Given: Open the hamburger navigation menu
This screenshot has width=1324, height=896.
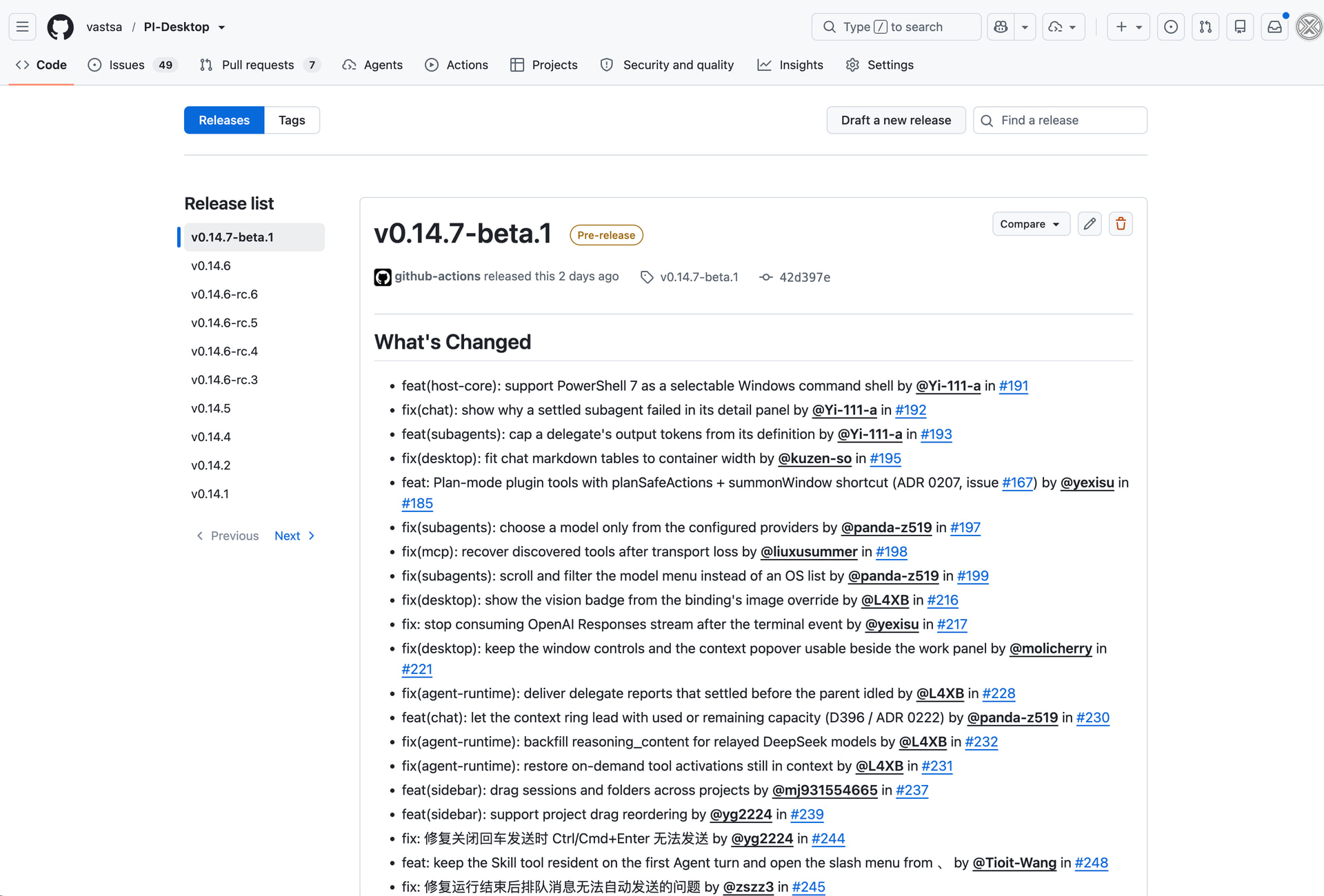Looking at the screenshot, I should 22,27.
